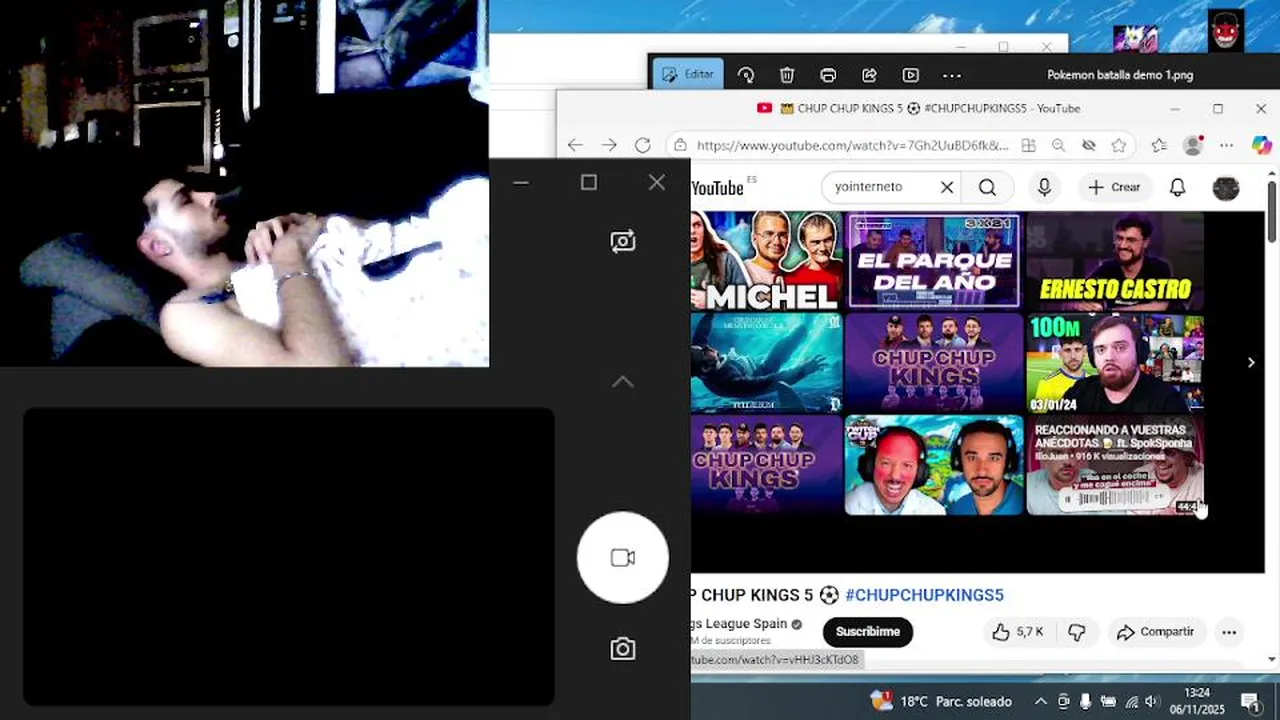Add page to favorites with star icon
The width and height of the screenshot is (1280, 720).
click(x=1119, y=145)
